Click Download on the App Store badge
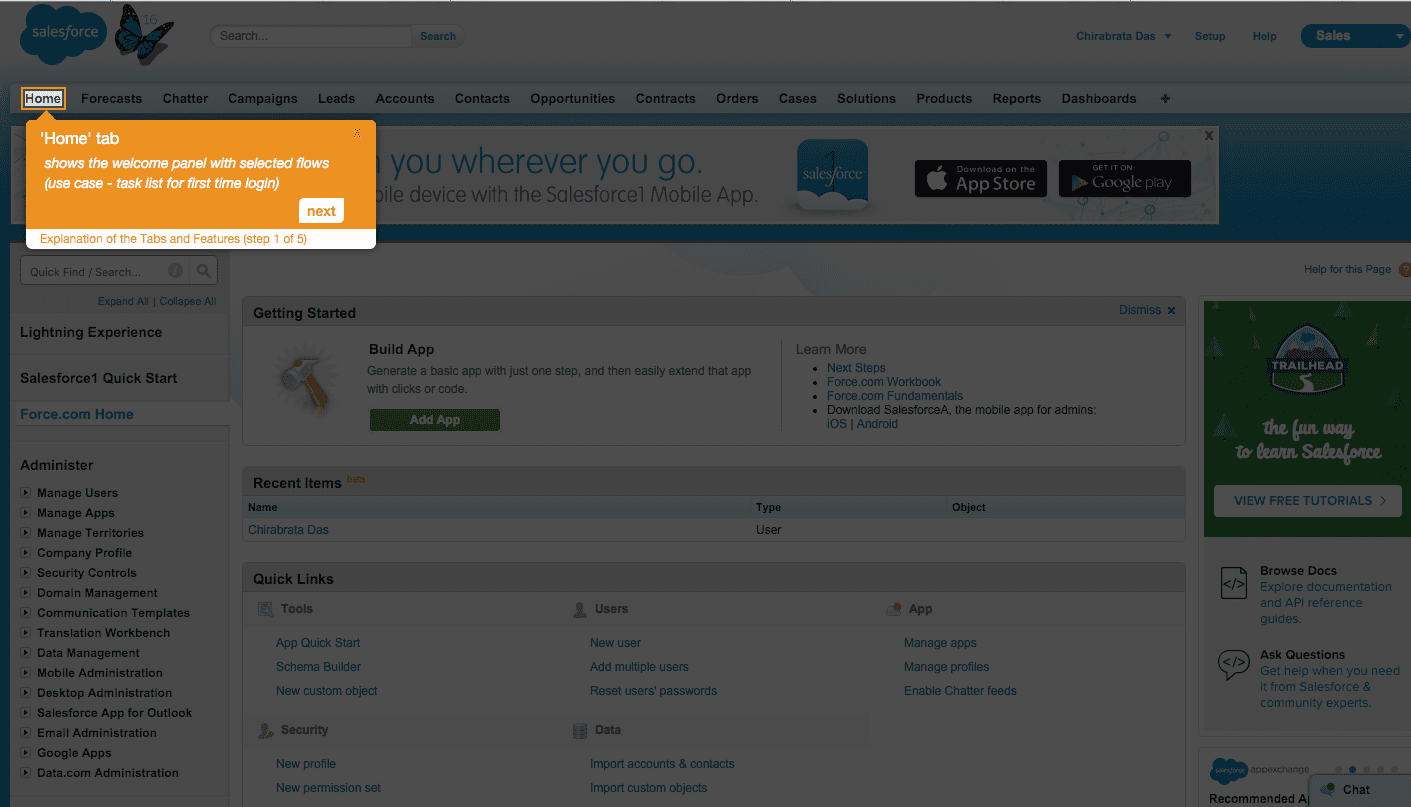Screen dimensions: 1411x807 (x=981, y=179)
